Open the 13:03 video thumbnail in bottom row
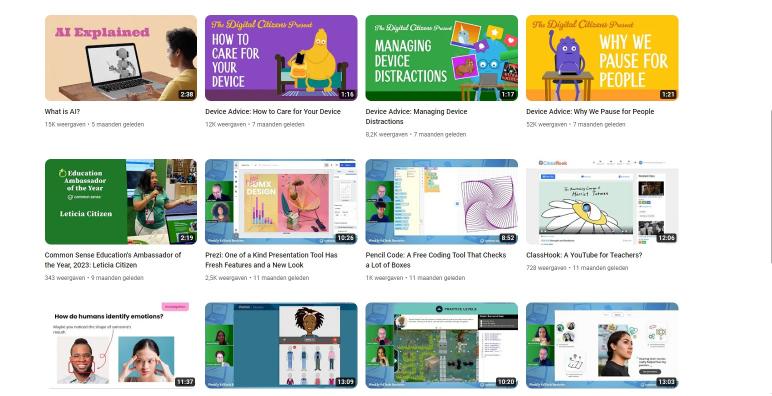This screenshot has width=772, height=396. pyautogui.click(x=602, y=345)
